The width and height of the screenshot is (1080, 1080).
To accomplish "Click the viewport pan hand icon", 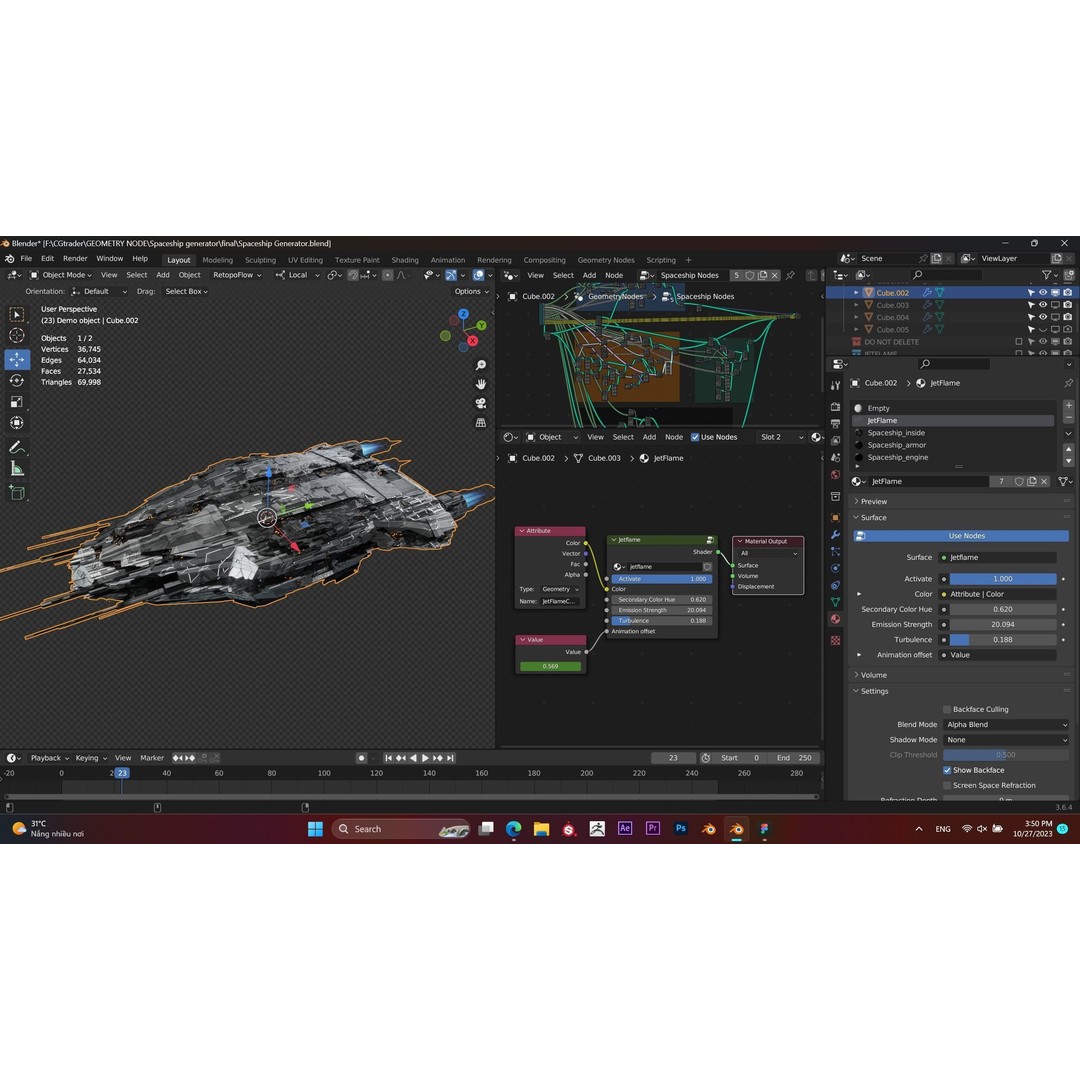I will click(x=481, y=384).
